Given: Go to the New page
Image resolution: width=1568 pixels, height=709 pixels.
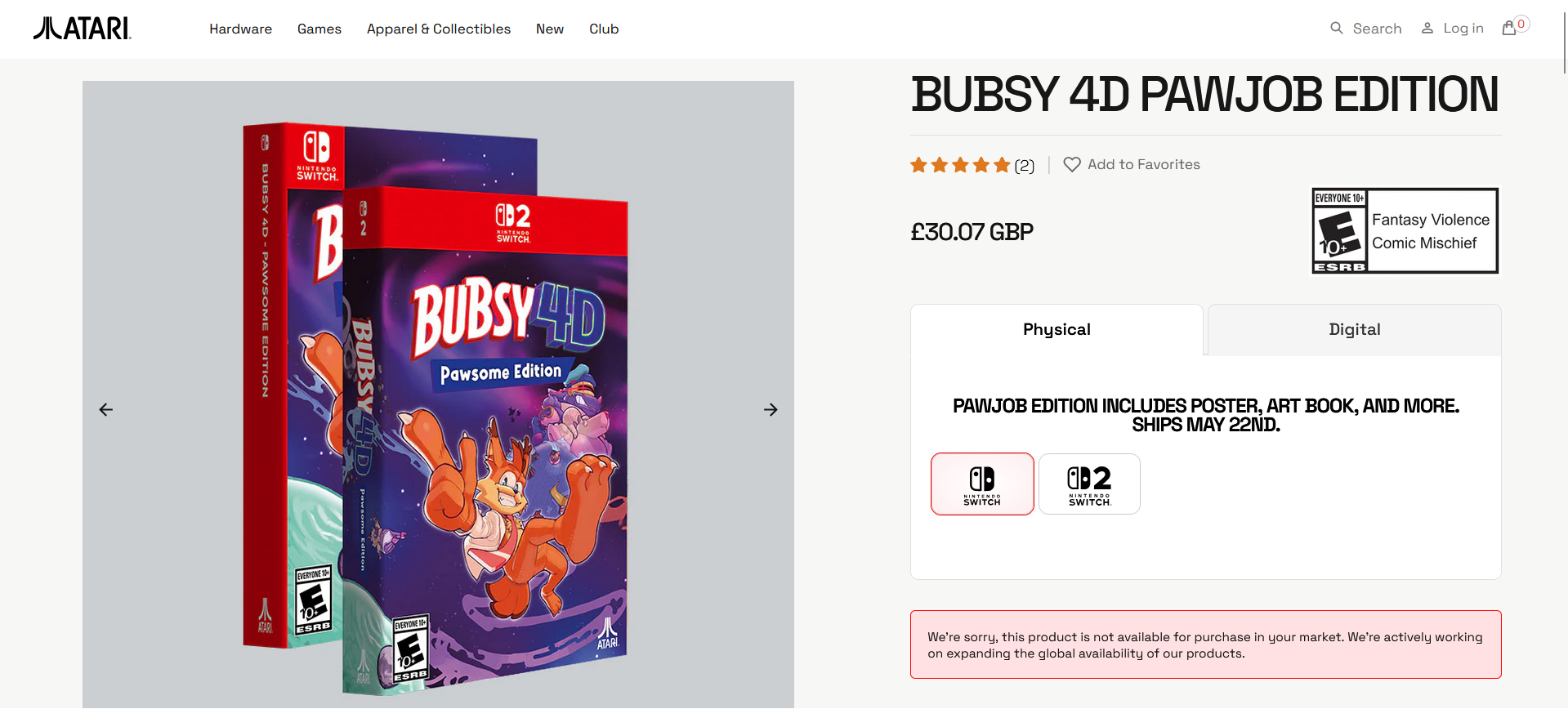Looking at the screenshot, I should click(550, 29).
